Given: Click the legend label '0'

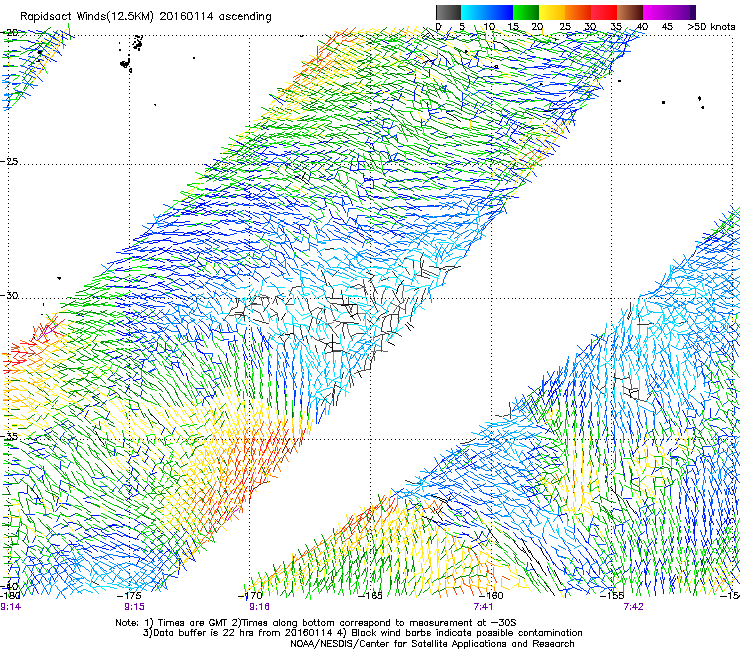Looking at the screenshot, I should (438, 26).
